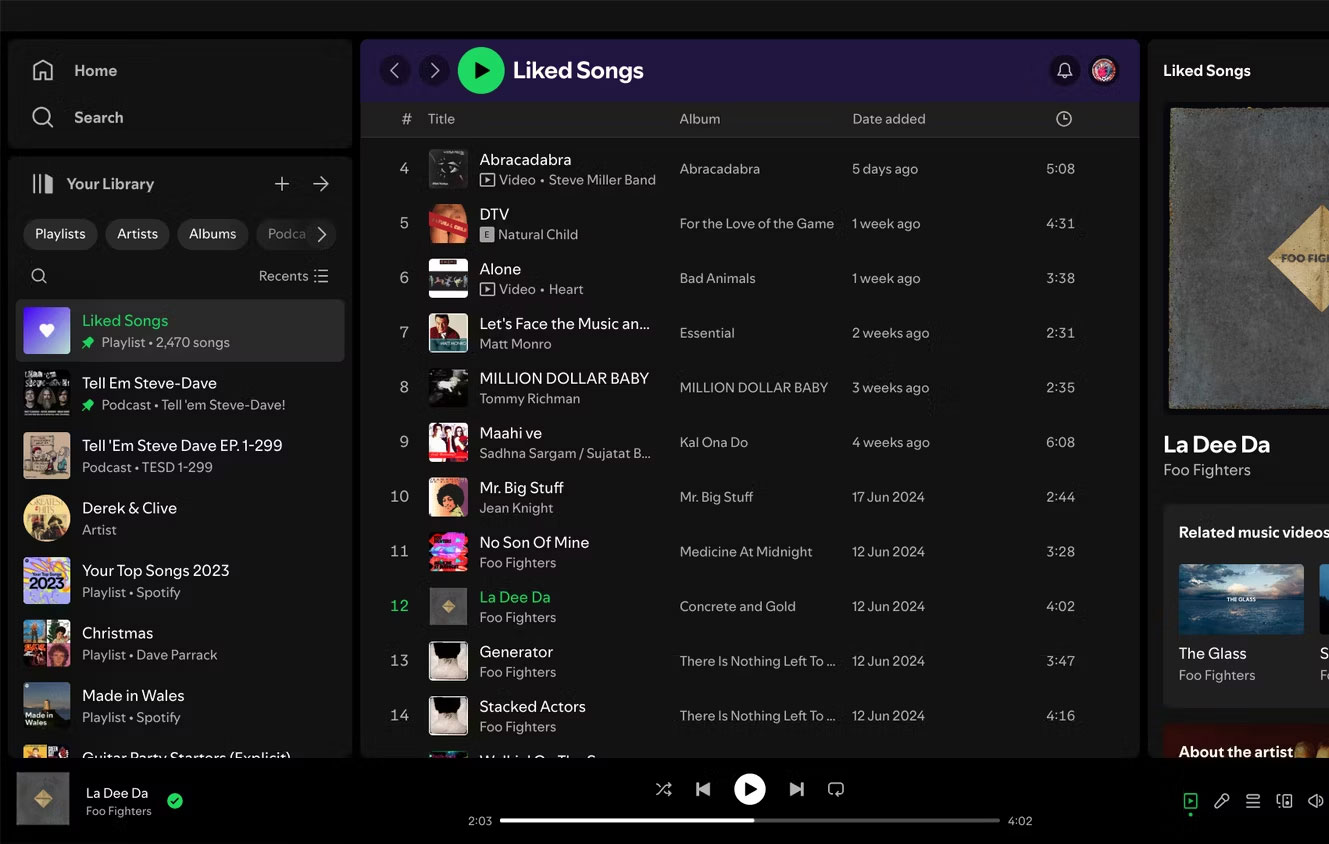This screenshot has height=844, width=1329.
Task: Expand Your Library with the arrow
Action: (x=321, y=184)
